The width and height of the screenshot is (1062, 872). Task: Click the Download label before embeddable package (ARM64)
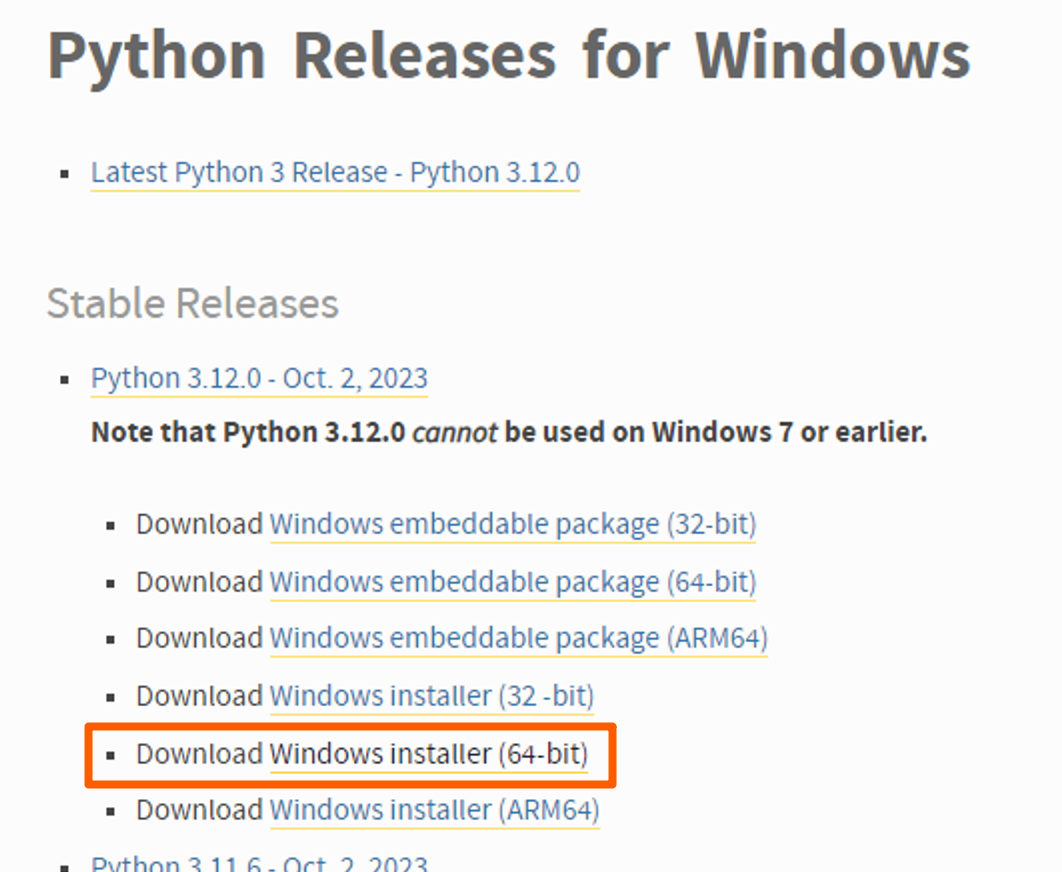point(200,638)
